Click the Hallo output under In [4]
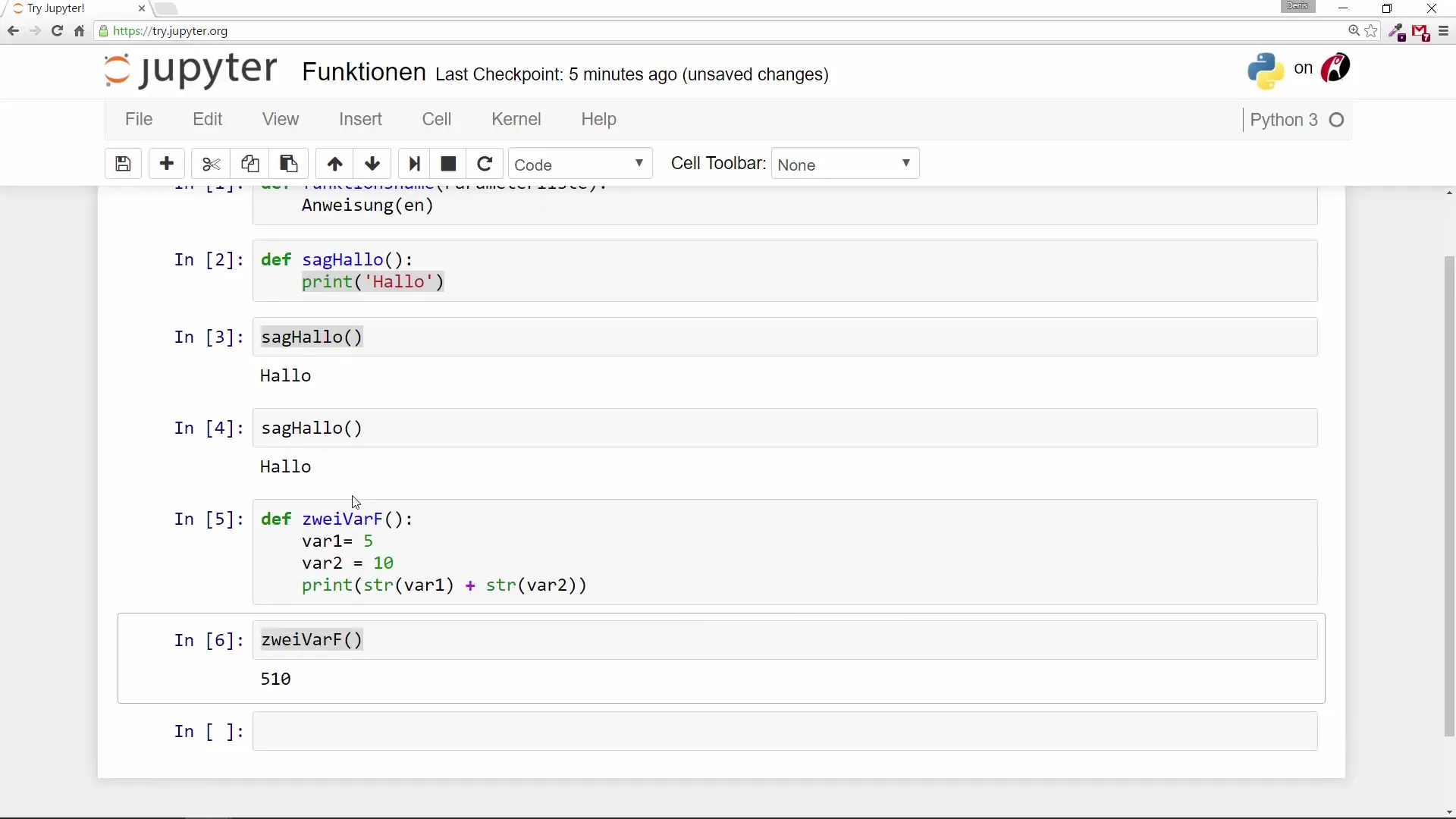The image size is (1456, 819). tap(285, 466)
